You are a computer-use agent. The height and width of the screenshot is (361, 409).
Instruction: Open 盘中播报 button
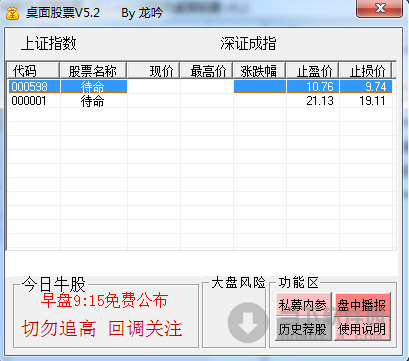pyautogui.click(x=362, y=305)
